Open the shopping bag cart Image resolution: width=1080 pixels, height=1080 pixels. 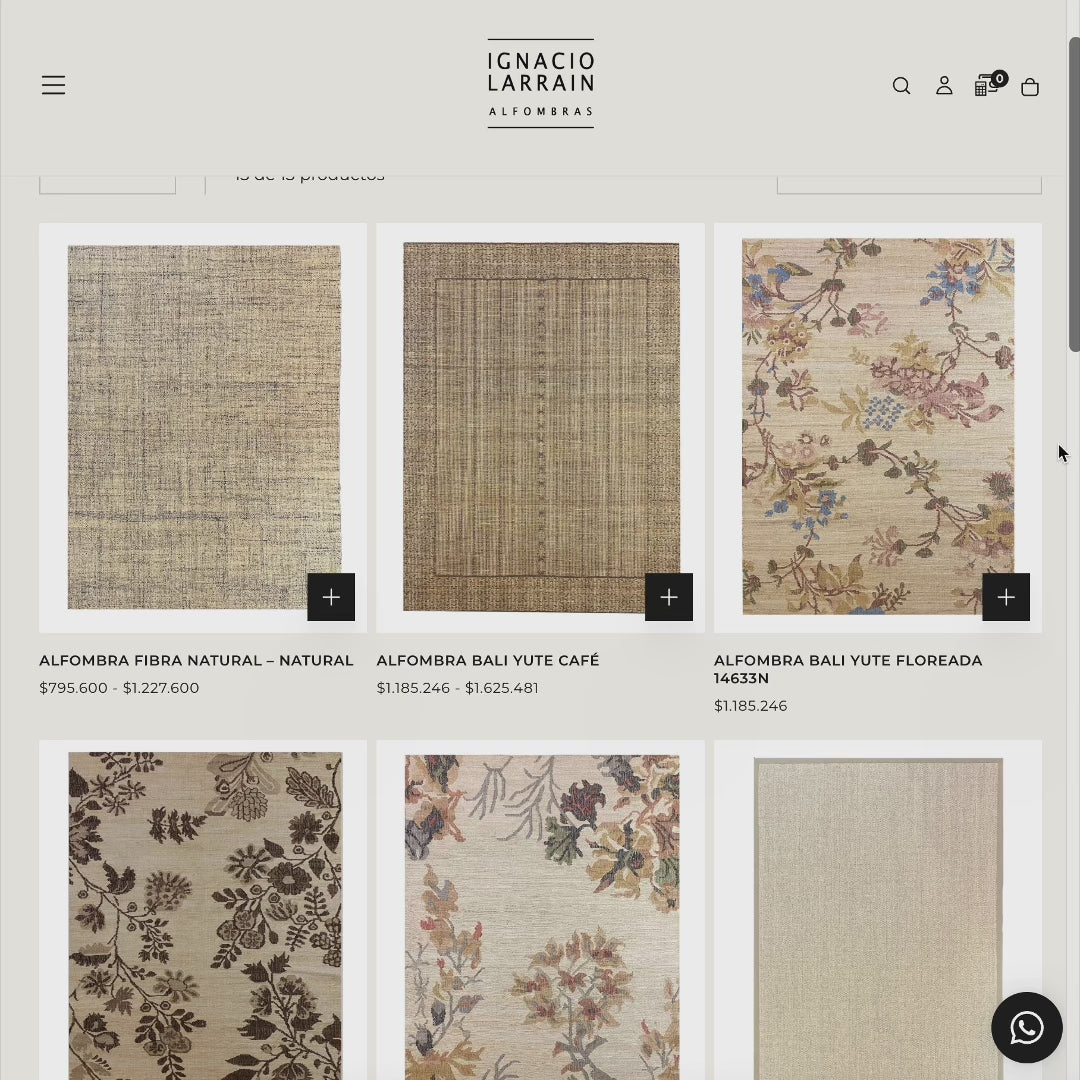pyautogui.click(x=1030, y=86)
